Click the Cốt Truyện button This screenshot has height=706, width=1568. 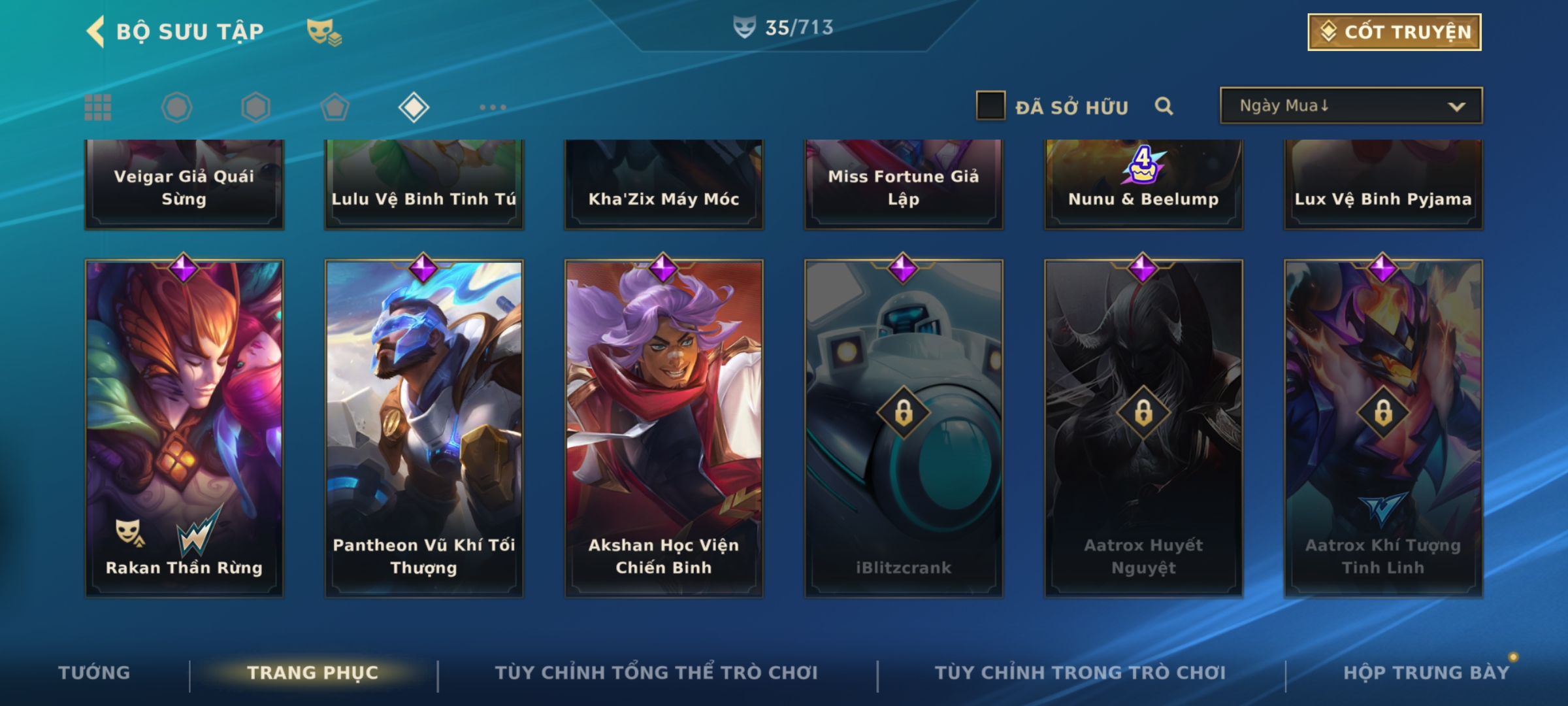1394,32
